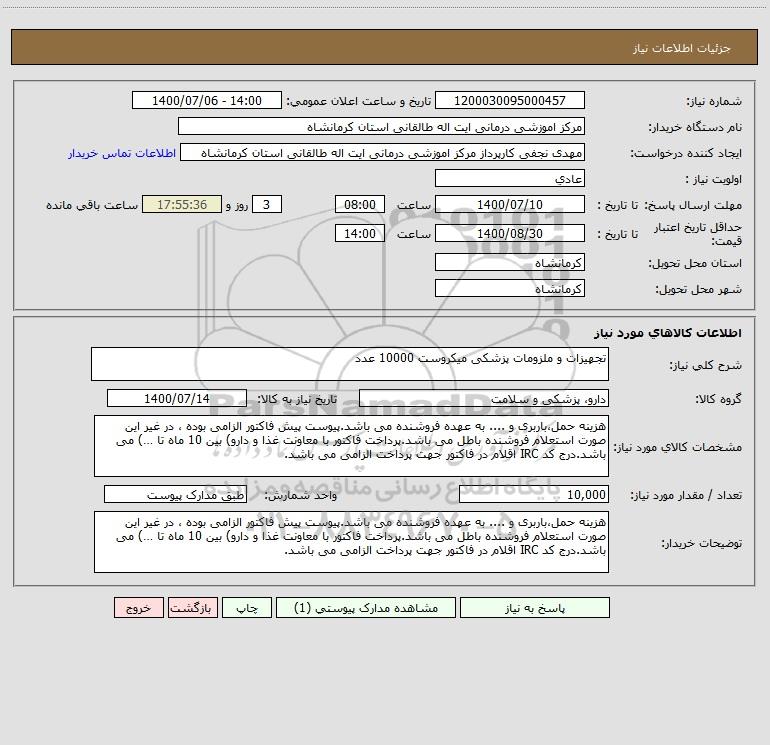Image resolution: width=770 pixels, height=745 pixels.
Task: Click the حداقل تاریخ اعتبار قیمت label
Action: [x=698, y=234]
